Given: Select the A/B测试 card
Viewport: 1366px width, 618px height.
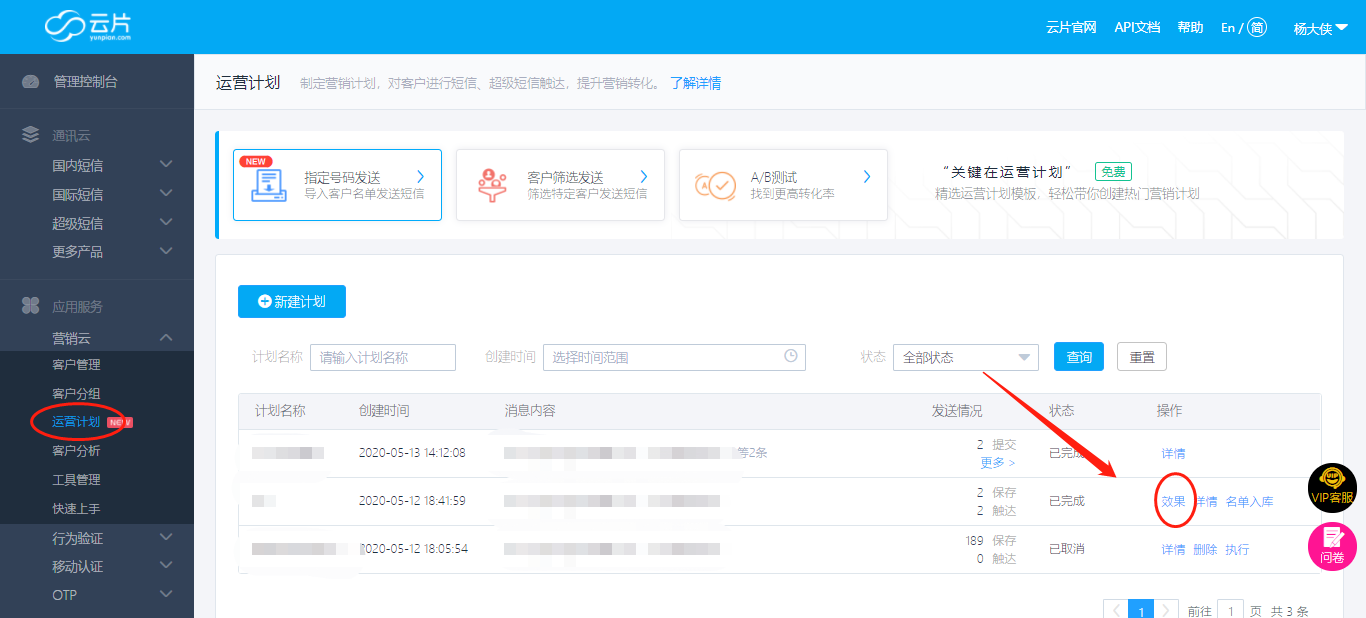Looking at the screenshot, I should (783, 185).
